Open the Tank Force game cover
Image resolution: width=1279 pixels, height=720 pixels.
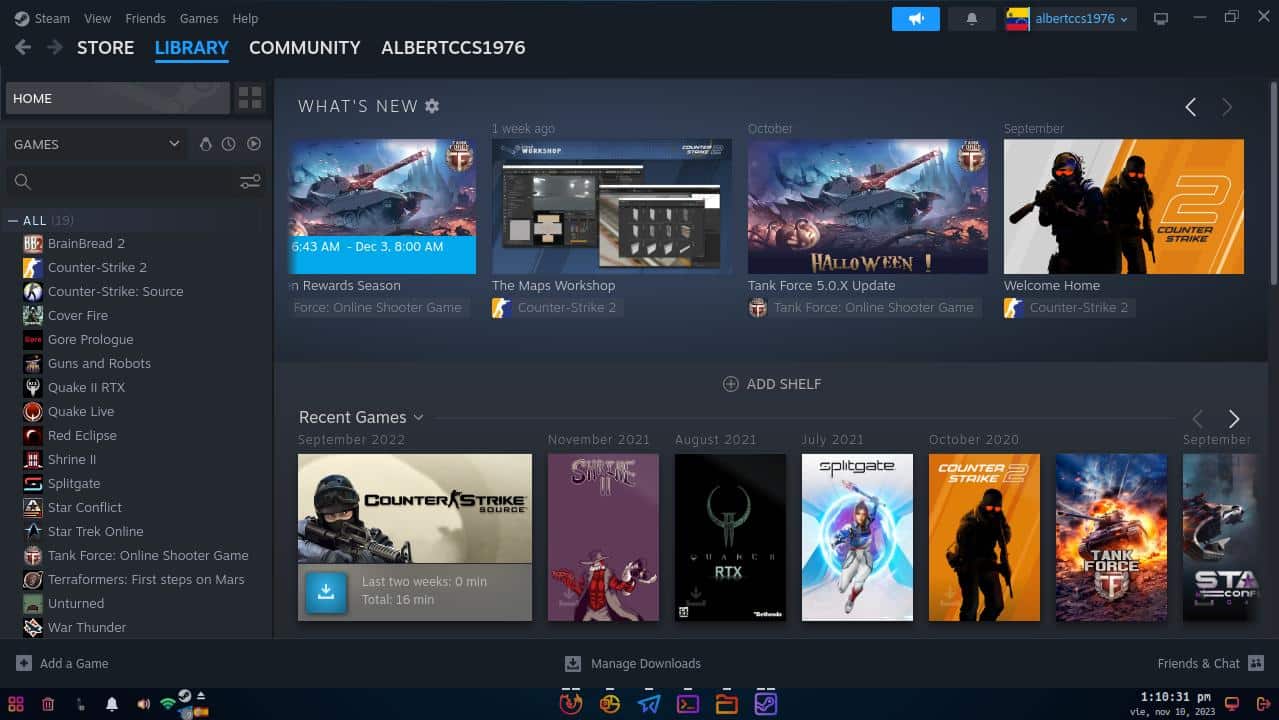click(x=1111, y=537)
